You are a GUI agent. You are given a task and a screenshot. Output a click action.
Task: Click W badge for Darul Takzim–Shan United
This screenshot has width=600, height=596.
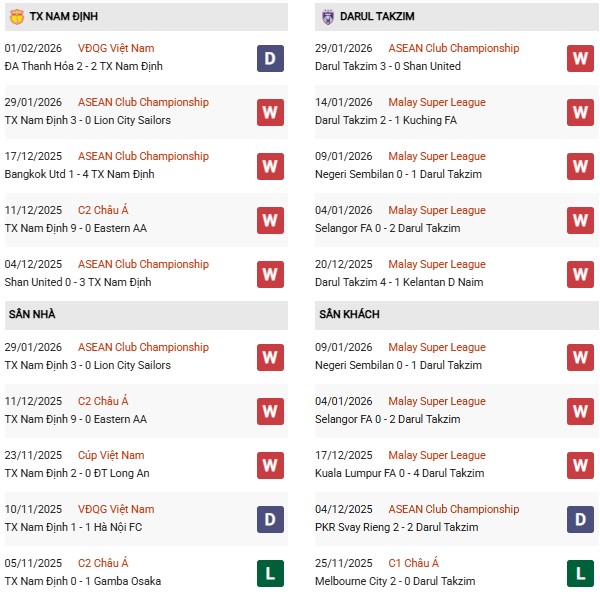(x=580, y=57)
